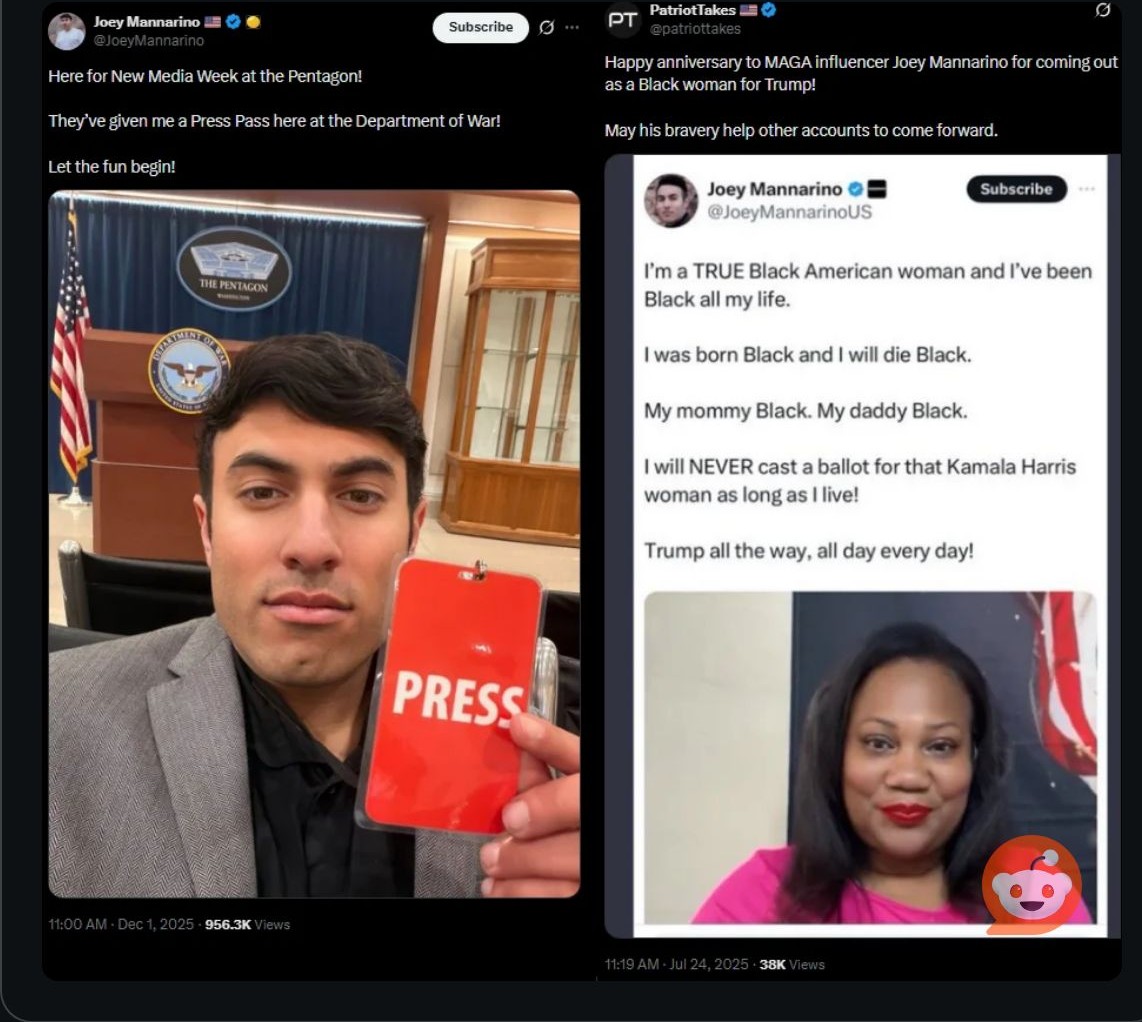The width and height of the screenshot is (1142, 1022).
Task: Click the black affiliate badge in quoted tweet
Action: 877,189
